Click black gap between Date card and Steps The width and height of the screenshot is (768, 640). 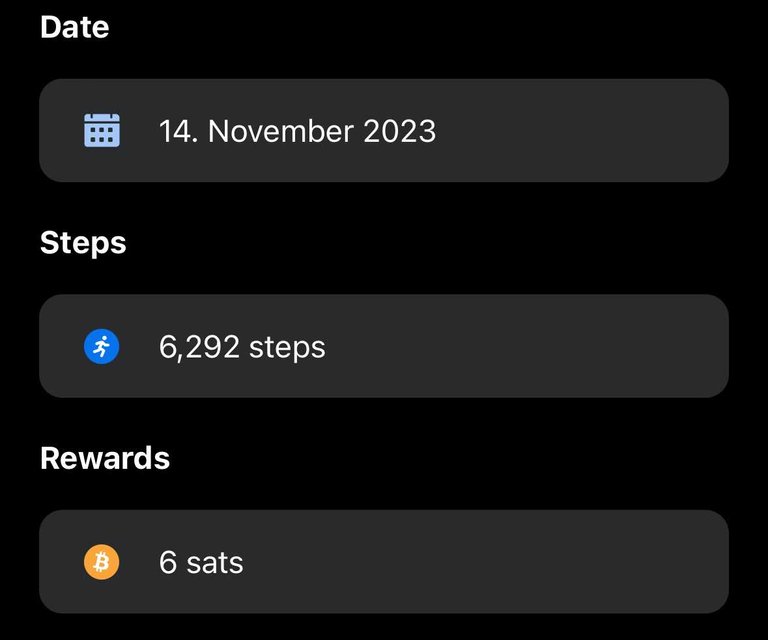coord(384,203)
